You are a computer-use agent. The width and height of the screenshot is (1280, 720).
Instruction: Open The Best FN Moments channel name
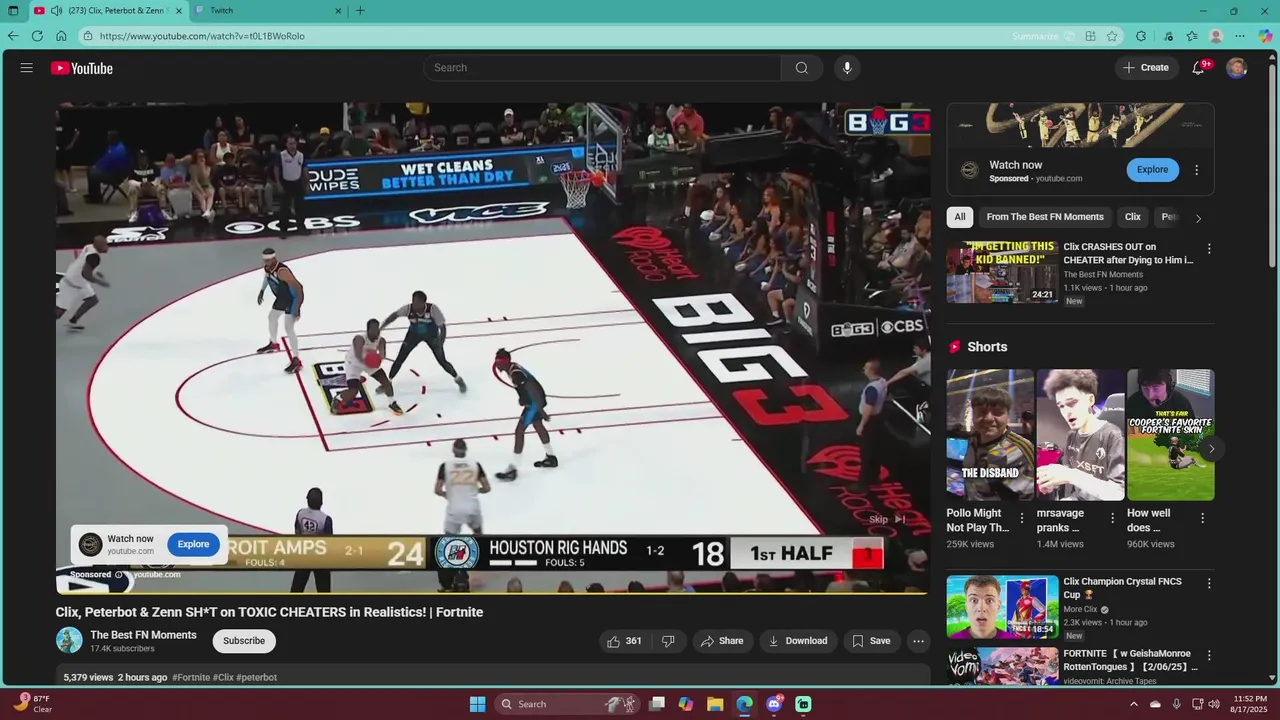(x=143, y=635)
